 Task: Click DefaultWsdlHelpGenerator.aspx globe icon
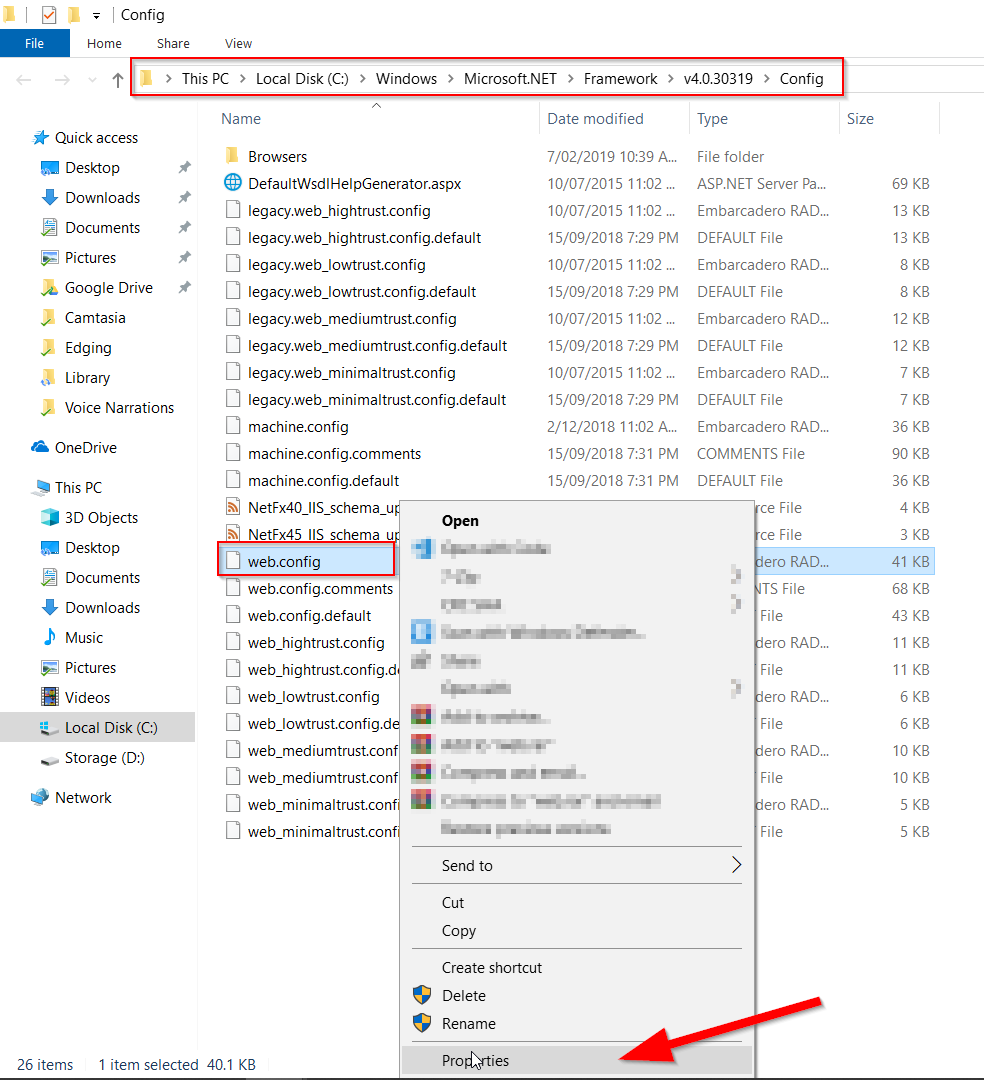[233, 183]
